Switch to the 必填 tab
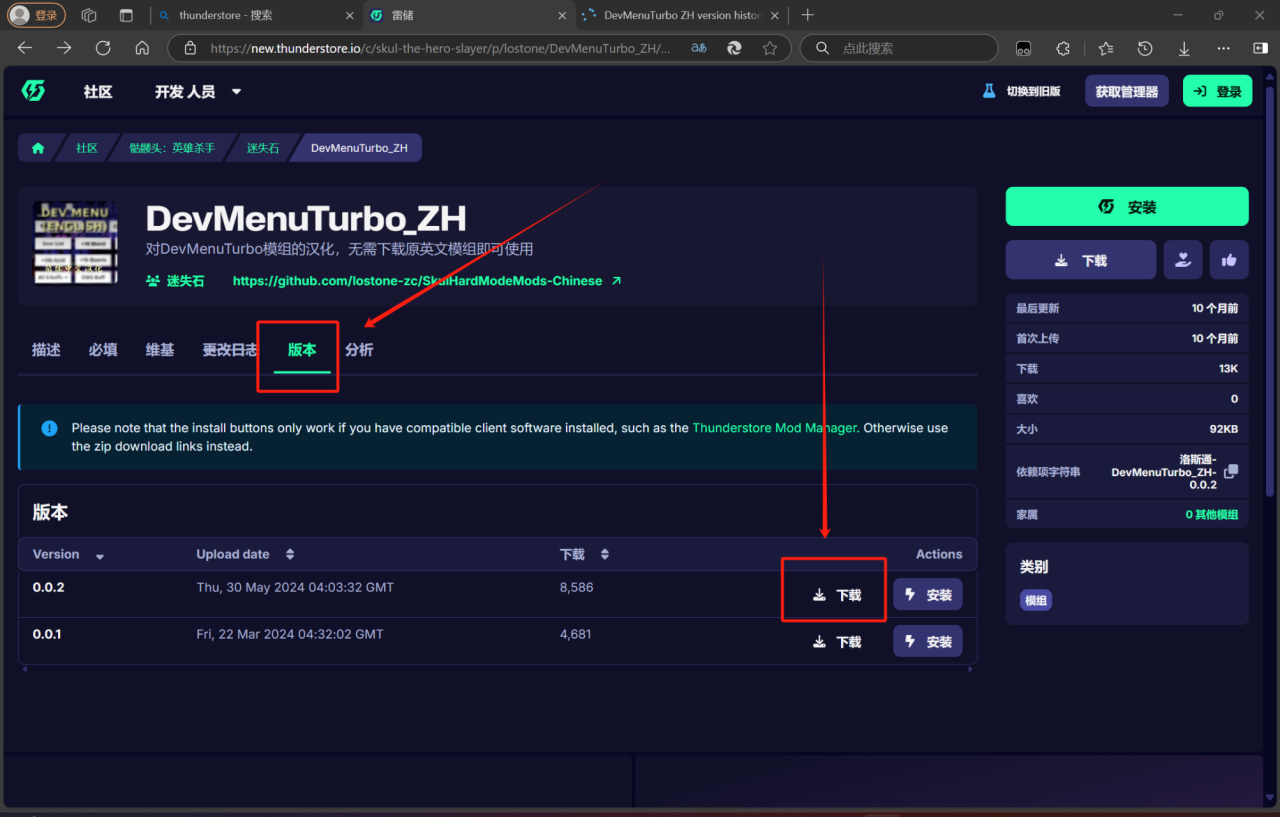 tap(103, 349)
